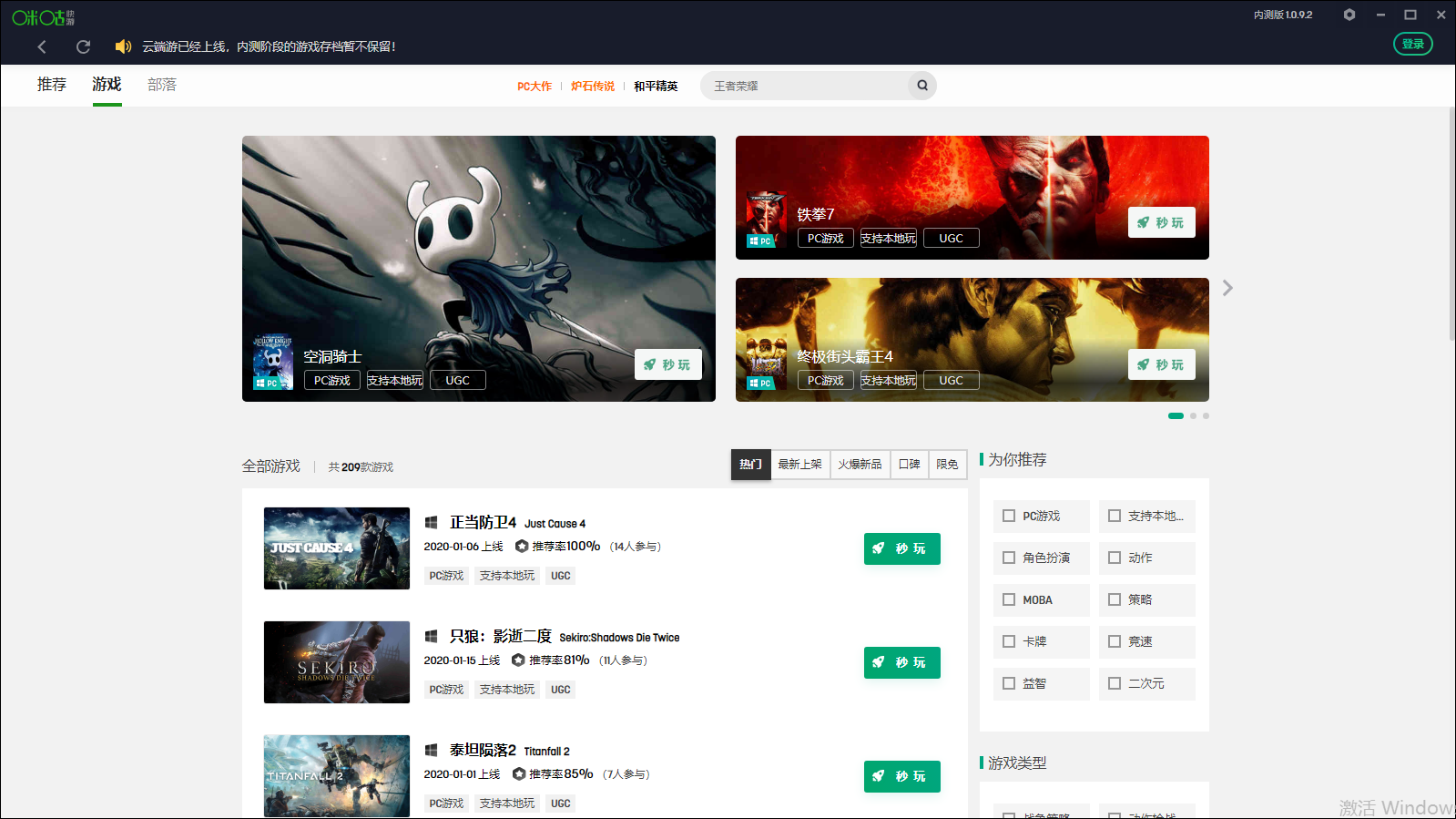Click the Tekken 7 cover icon
This screenshot has height=819, width=1456.
766,220
